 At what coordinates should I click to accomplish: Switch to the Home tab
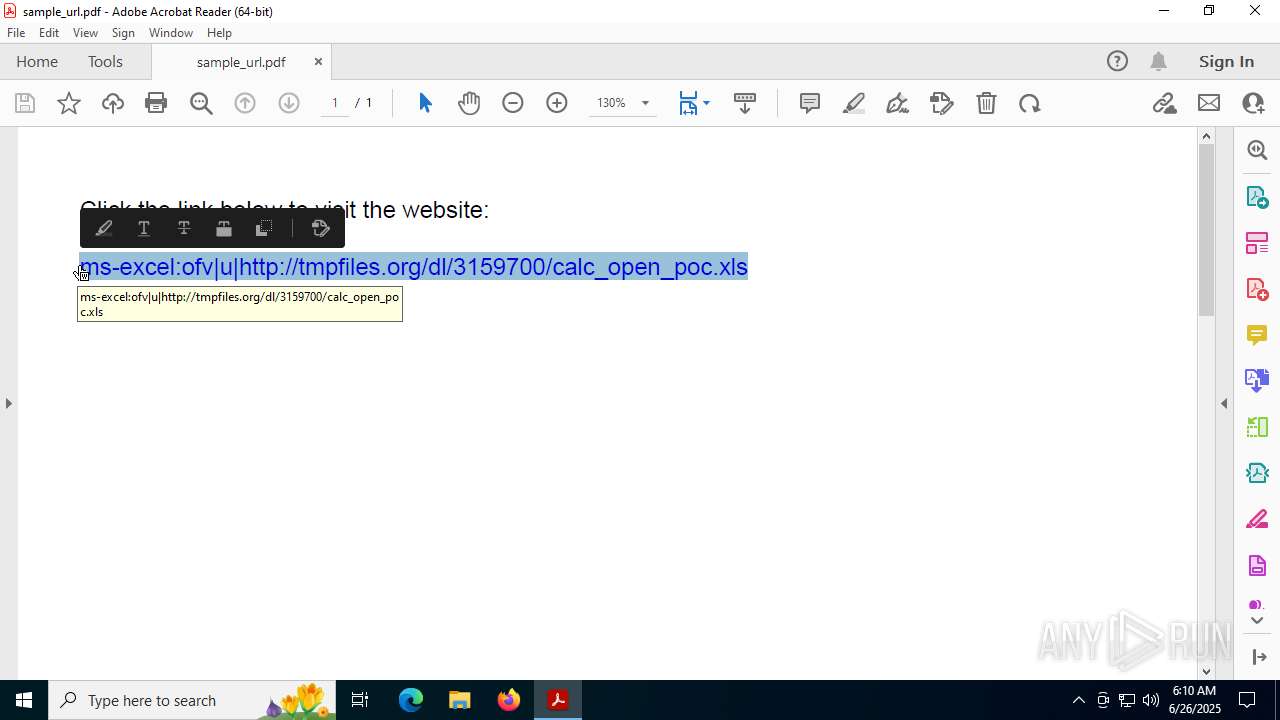tap(37, 61)
